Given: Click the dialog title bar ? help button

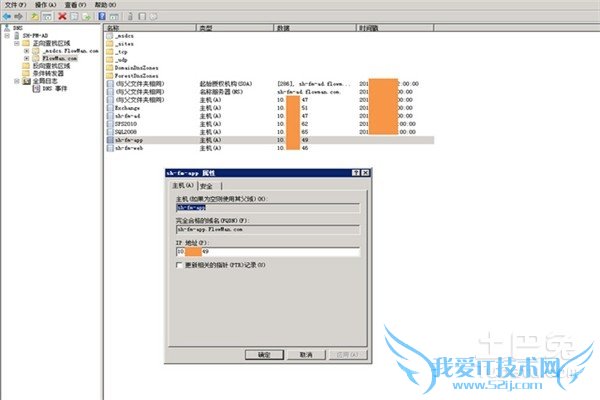Looking at the screenshot, I should coord(356,173).
